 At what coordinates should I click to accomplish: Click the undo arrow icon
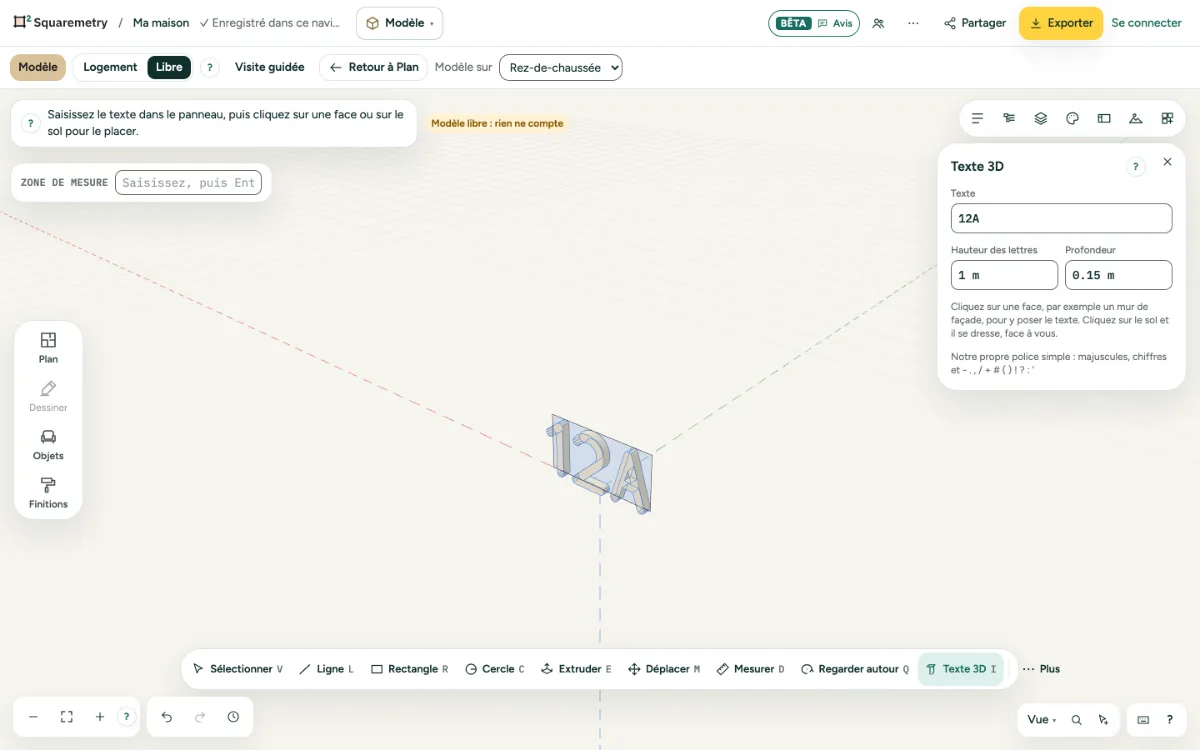pos(167,717)
